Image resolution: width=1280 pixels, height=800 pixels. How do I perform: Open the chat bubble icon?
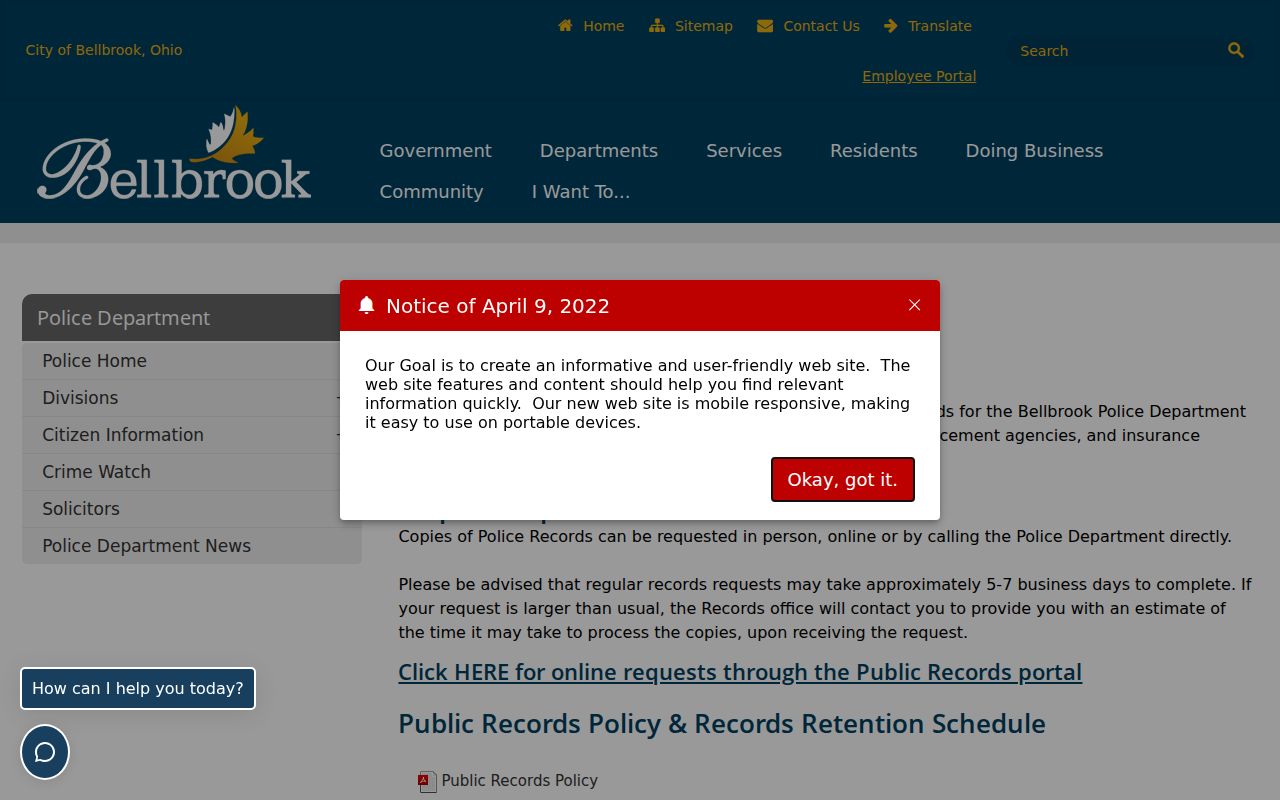(x=45, y=752)
